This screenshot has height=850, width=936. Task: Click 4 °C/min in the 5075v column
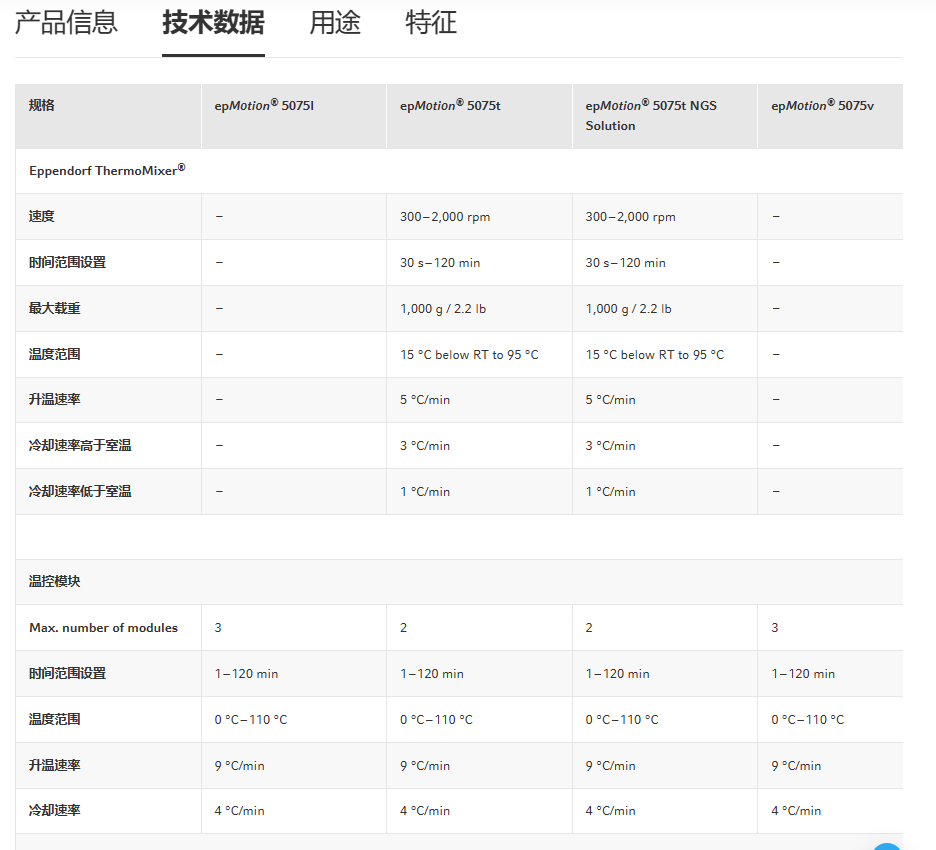796,811
